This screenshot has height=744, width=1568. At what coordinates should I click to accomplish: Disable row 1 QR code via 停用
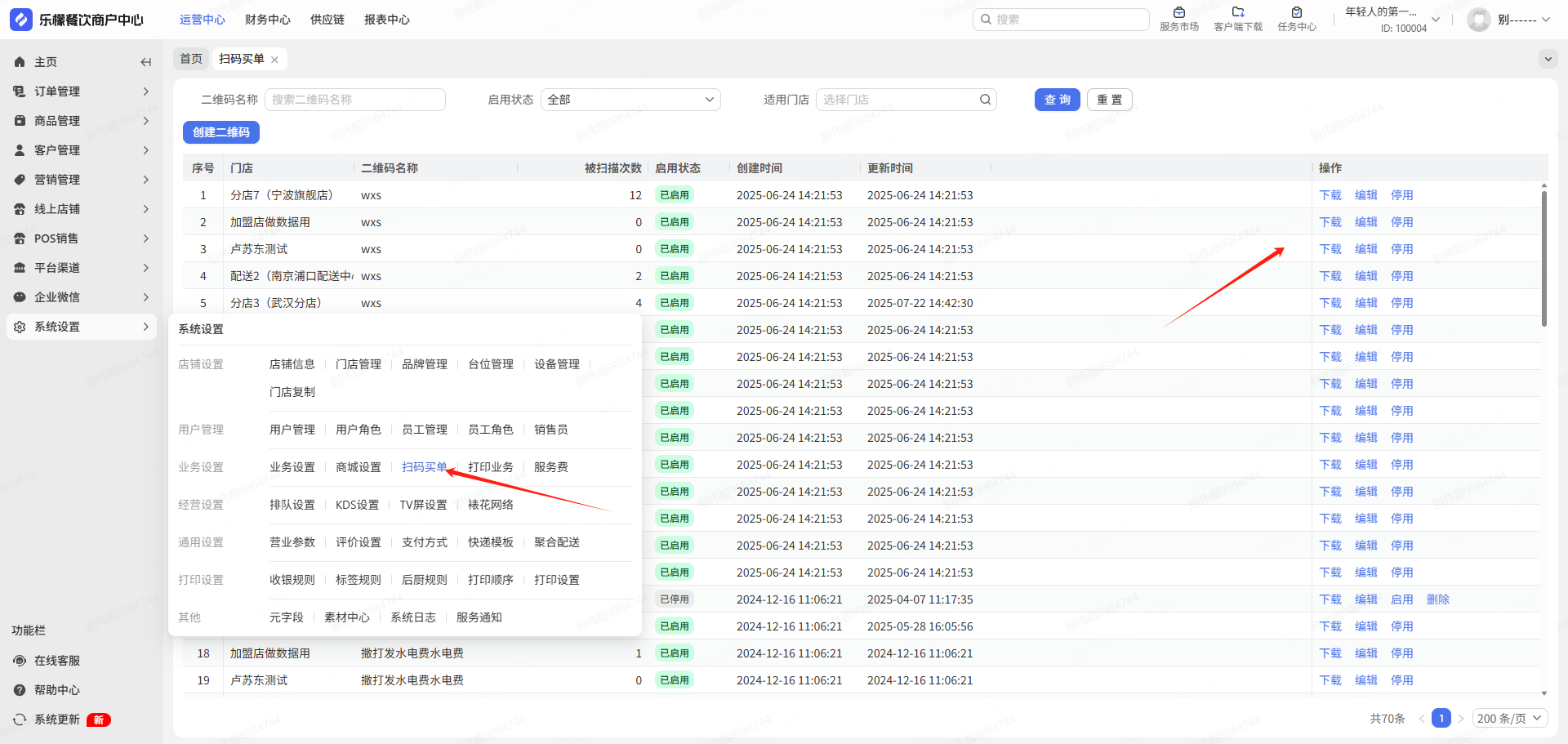(x=1401, y=195)
